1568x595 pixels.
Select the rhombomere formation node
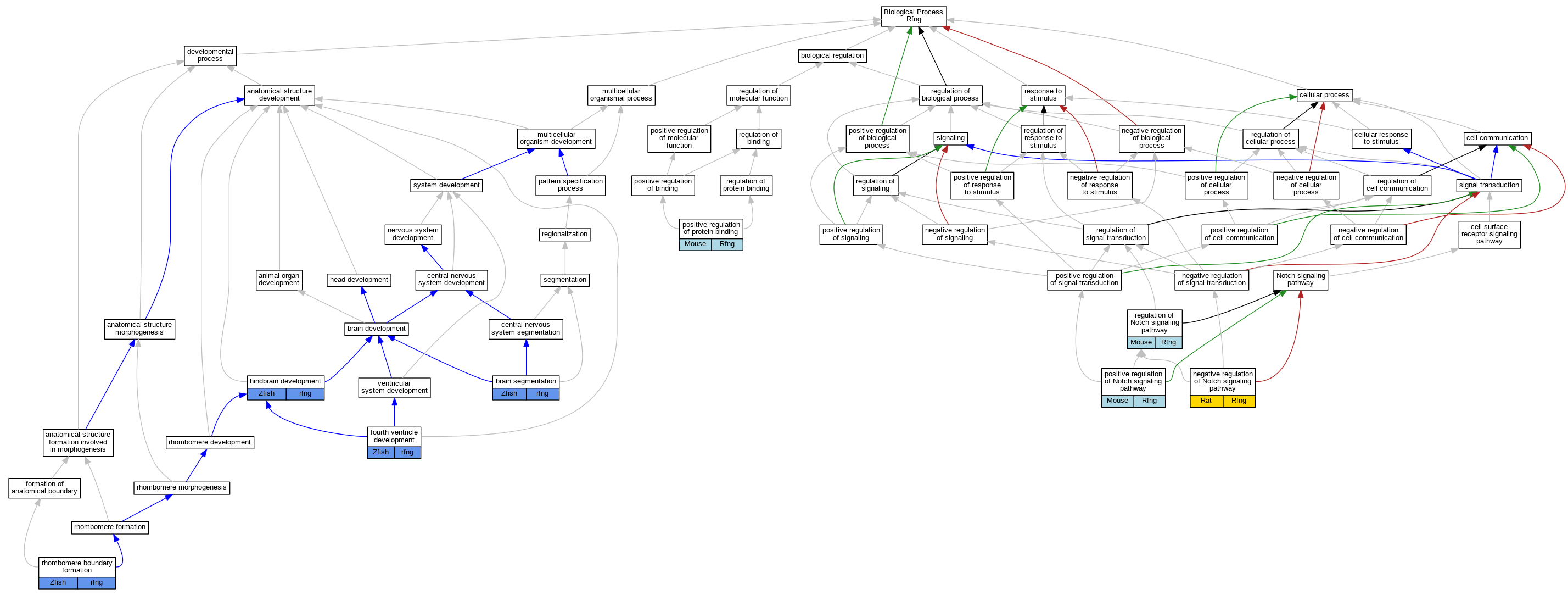110,527
